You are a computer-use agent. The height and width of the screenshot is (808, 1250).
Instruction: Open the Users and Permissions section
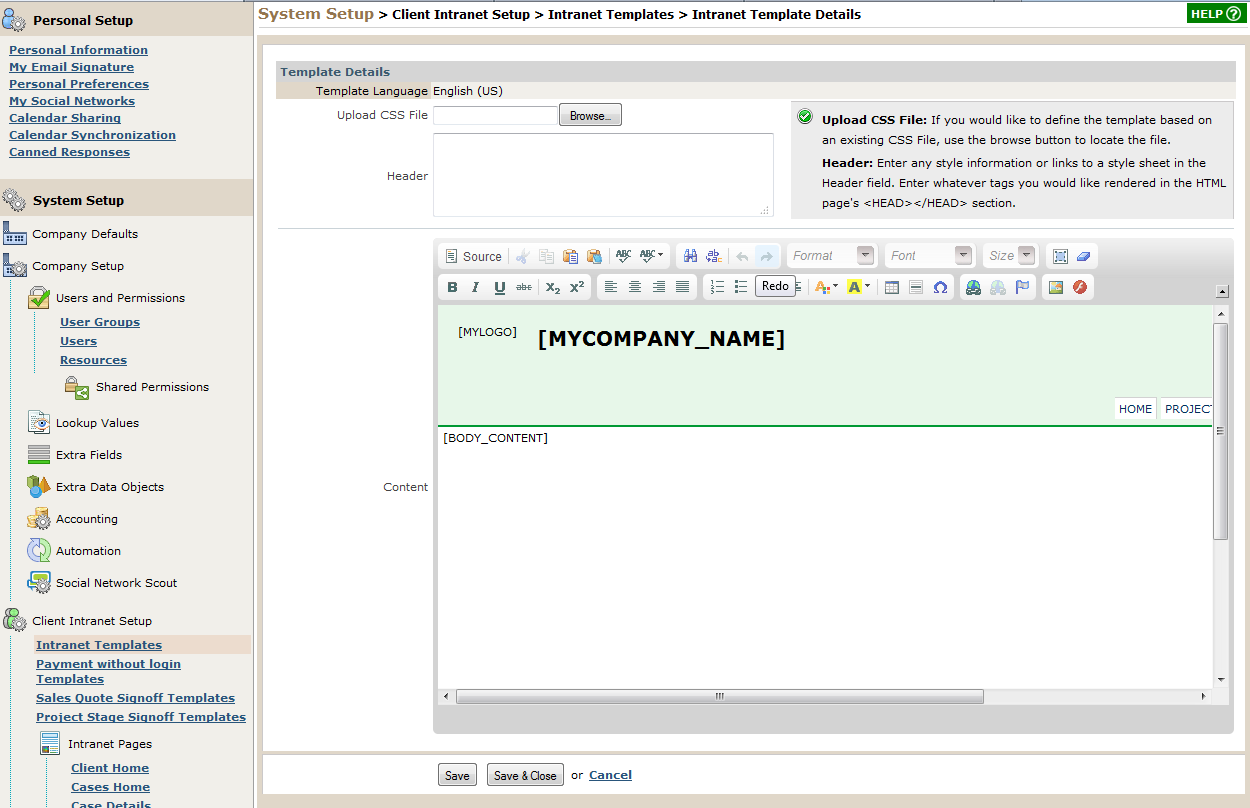(120, 298)
